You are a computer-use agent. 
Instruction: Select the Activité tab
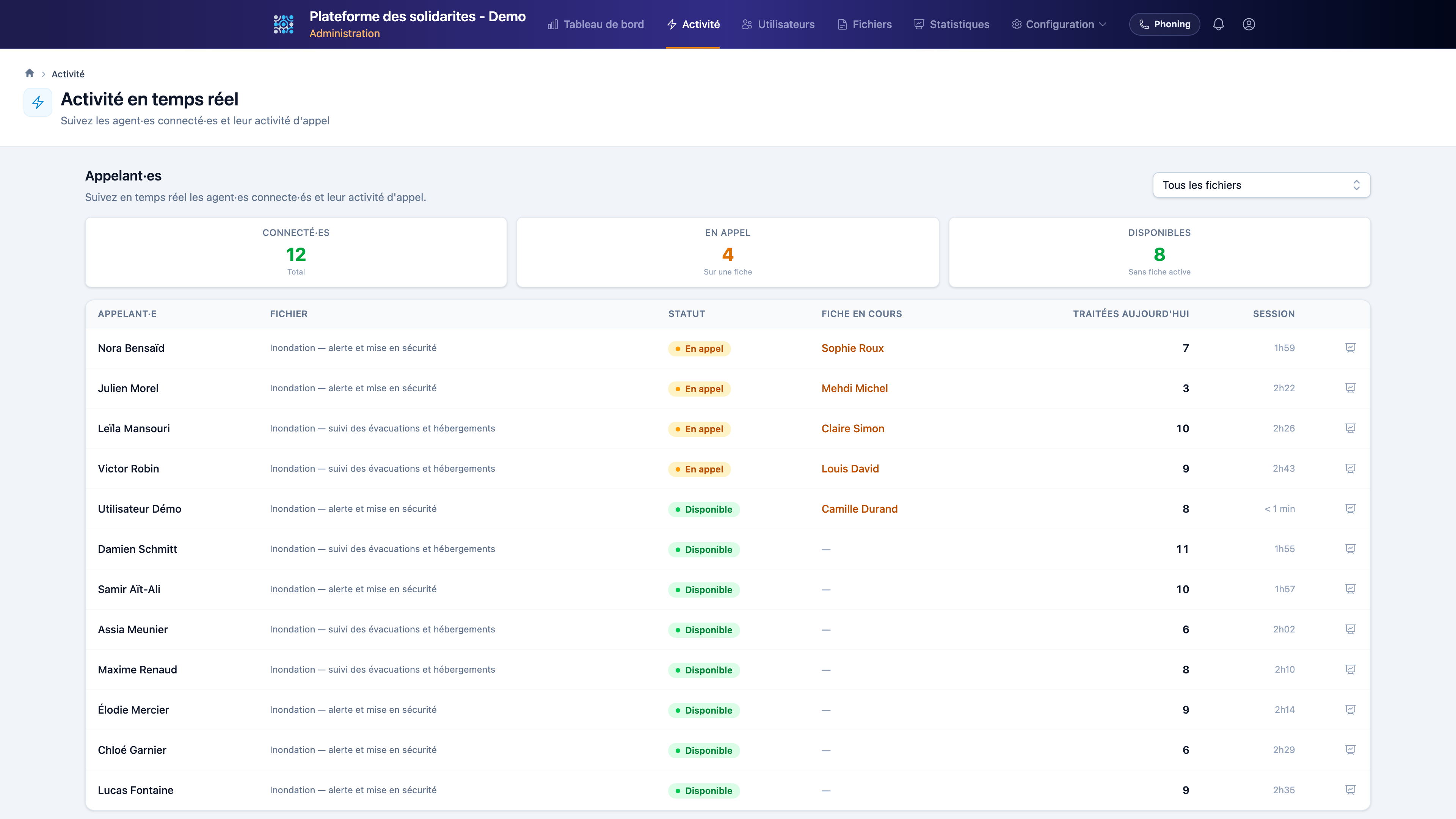coord(693,24)
